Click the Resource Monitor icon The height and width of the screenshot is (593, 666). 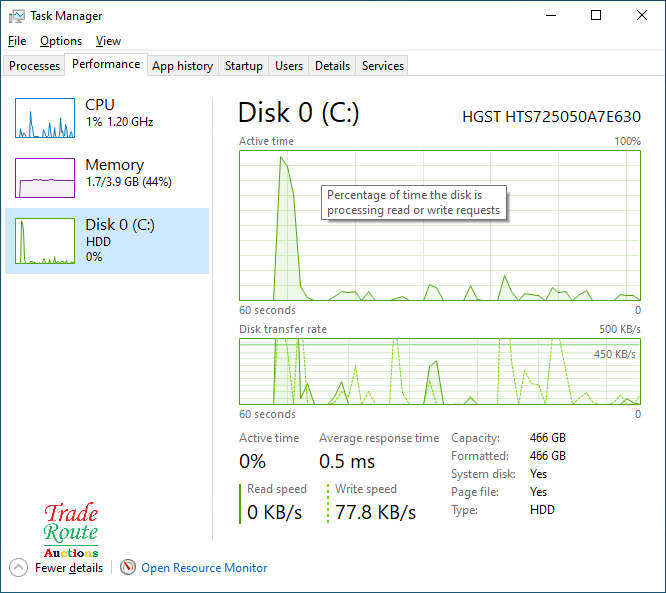tap(127, 568)
